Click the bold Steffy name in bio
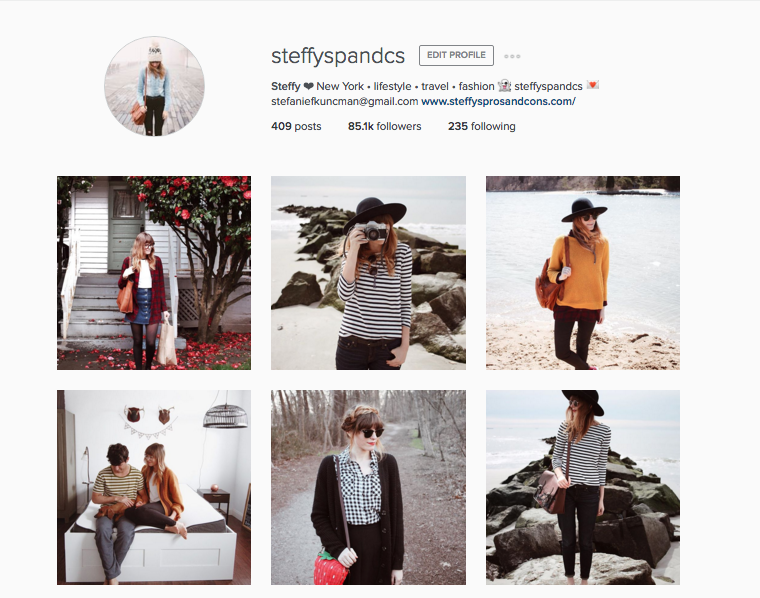760x598 pixels. [286, 86]
